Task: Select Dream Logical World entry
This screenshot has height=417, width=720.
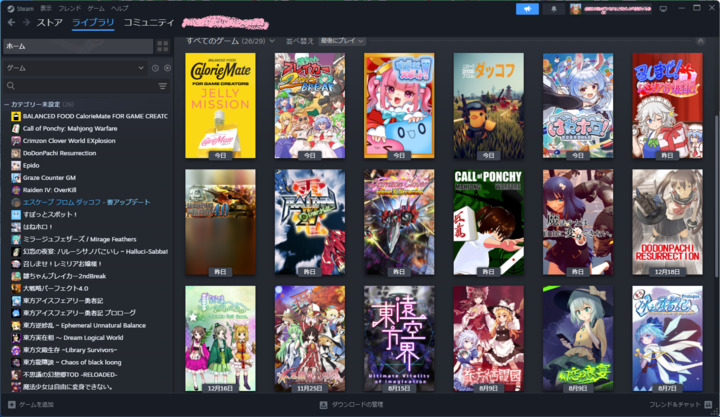Action: click(x=68, y=338)
